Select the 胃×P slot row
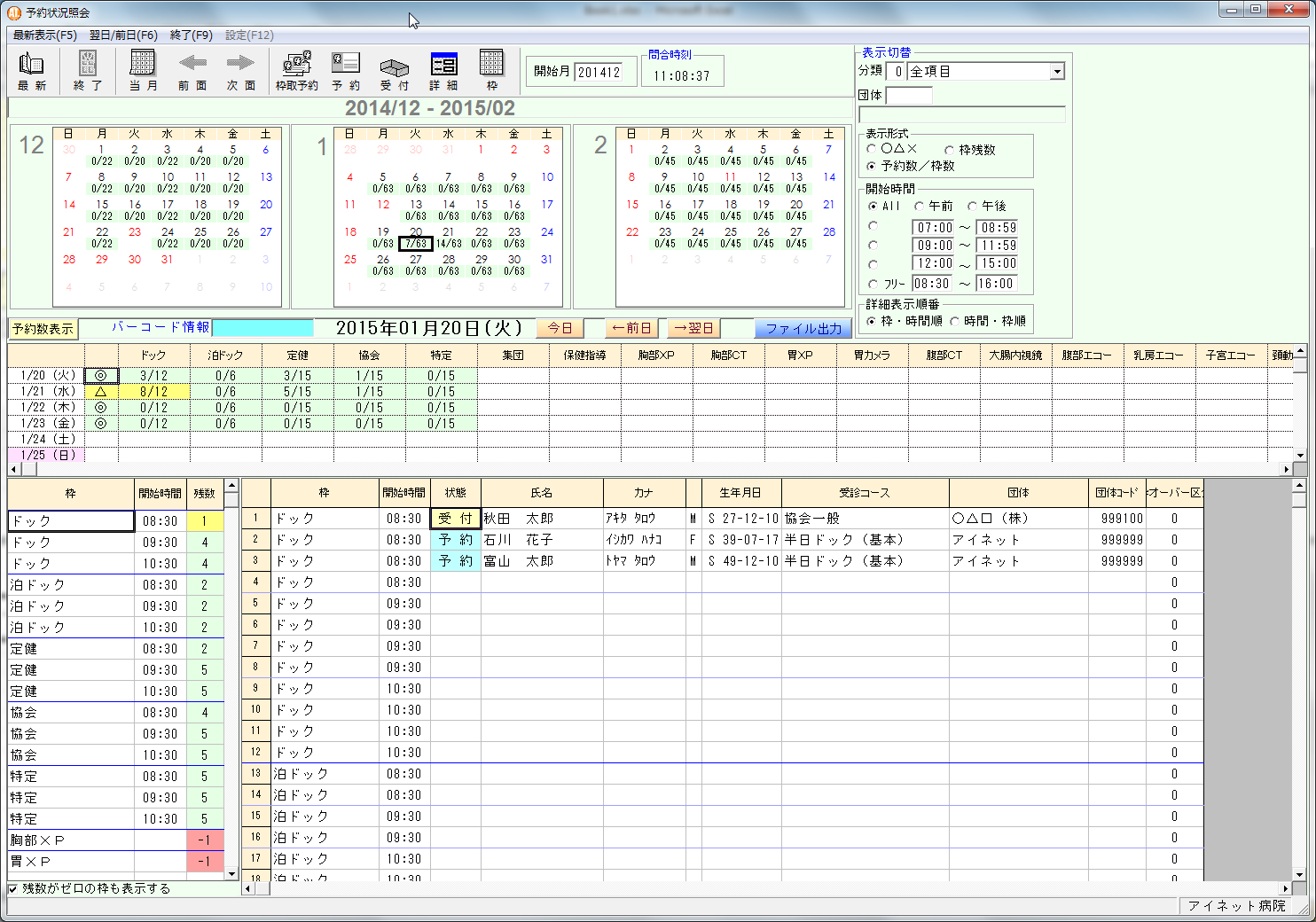This screenshot has width=1316, height=922. click(115, 861)
